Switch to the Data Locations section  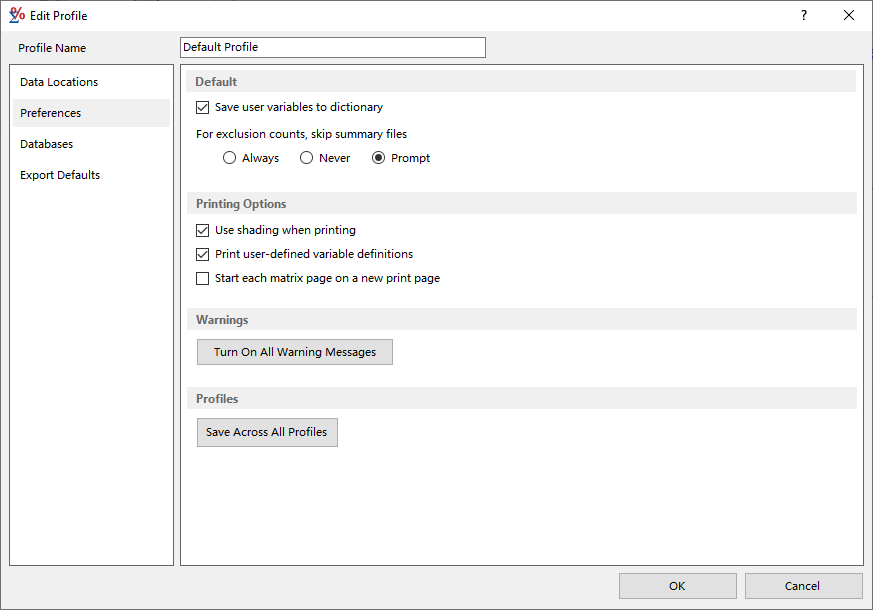point(59,81)
